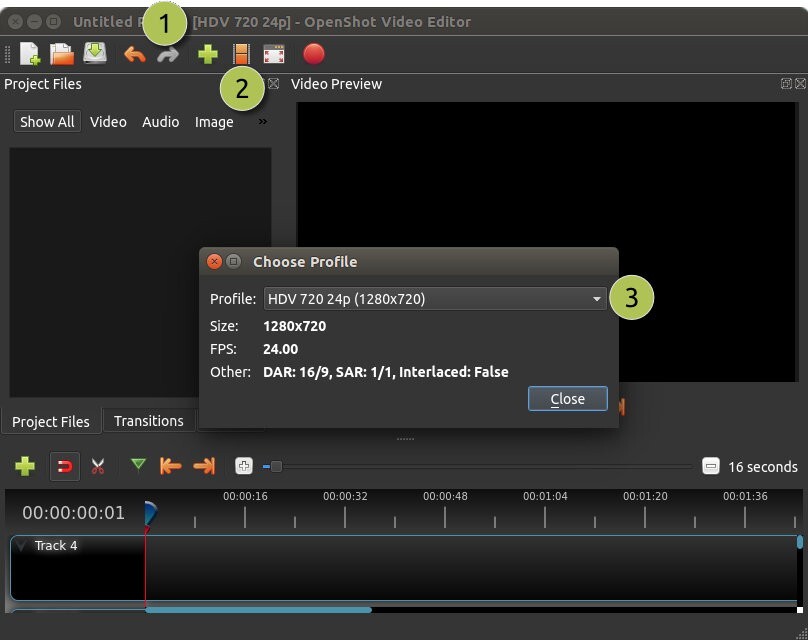The width and height of the screenshot is (808, 640).
Task: Cut clips with the Razor tool
Action: point(98,466)
